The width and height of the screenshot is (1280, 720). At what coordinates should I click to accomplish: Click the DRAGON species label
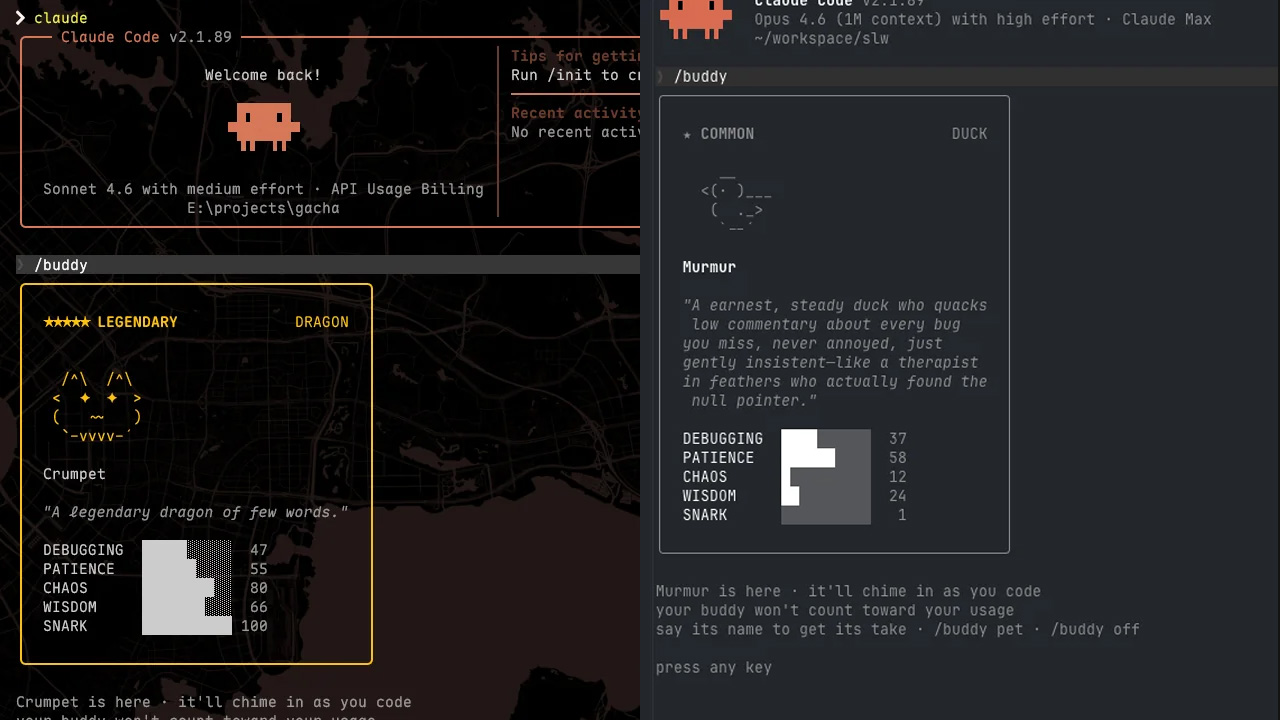click(x=321, y=322)
